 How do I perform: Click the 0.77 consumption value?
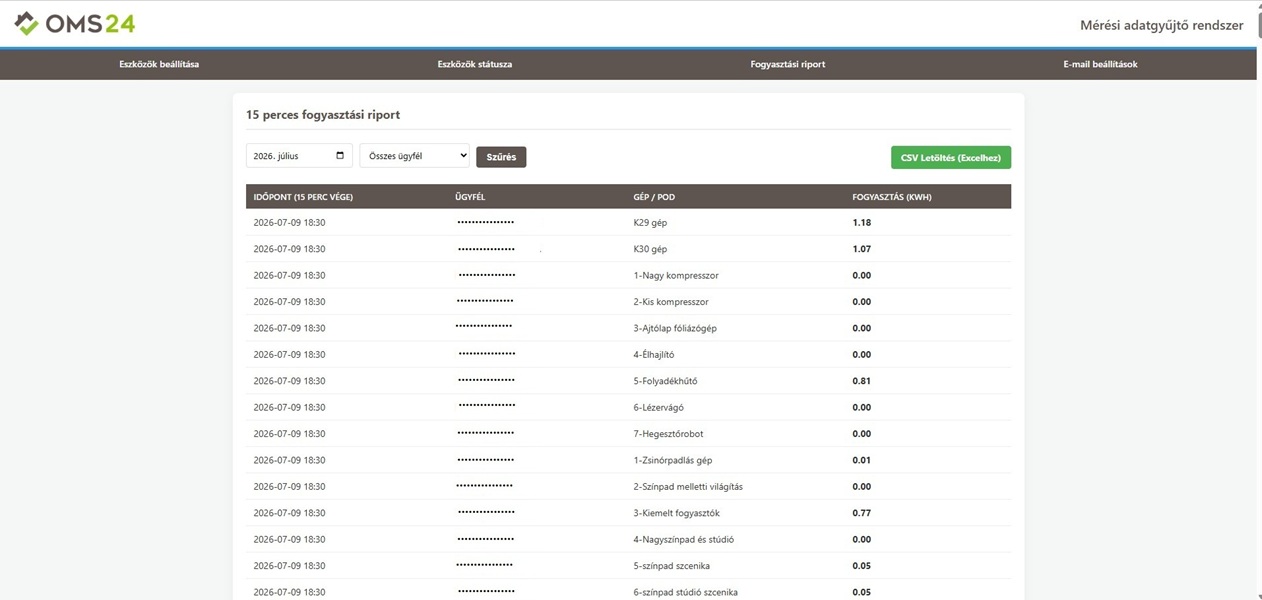tap(862, 513)
